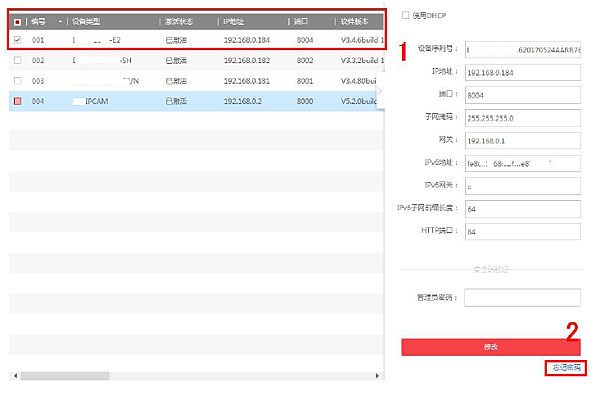Click the 网关 field showing 192.168.0.1
The image size is (600, 396).
[523, 141]
